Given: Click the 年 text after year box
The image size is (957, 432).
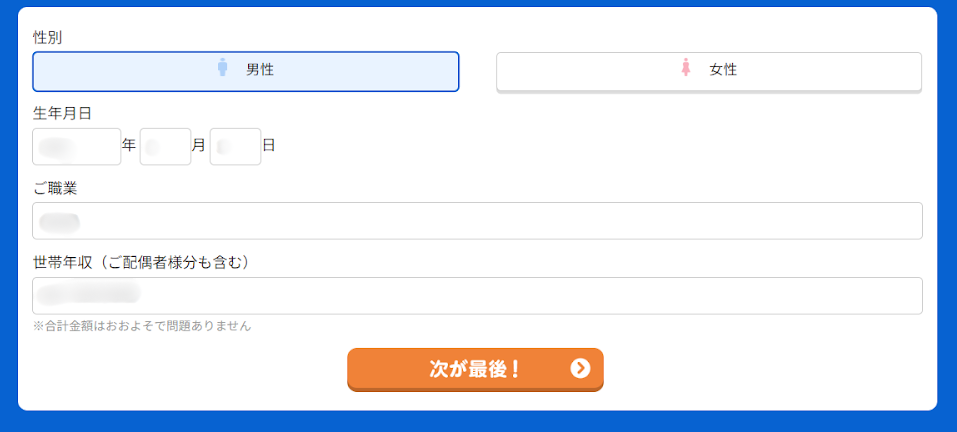Looking at the screenshot, I should coord(129,146).
